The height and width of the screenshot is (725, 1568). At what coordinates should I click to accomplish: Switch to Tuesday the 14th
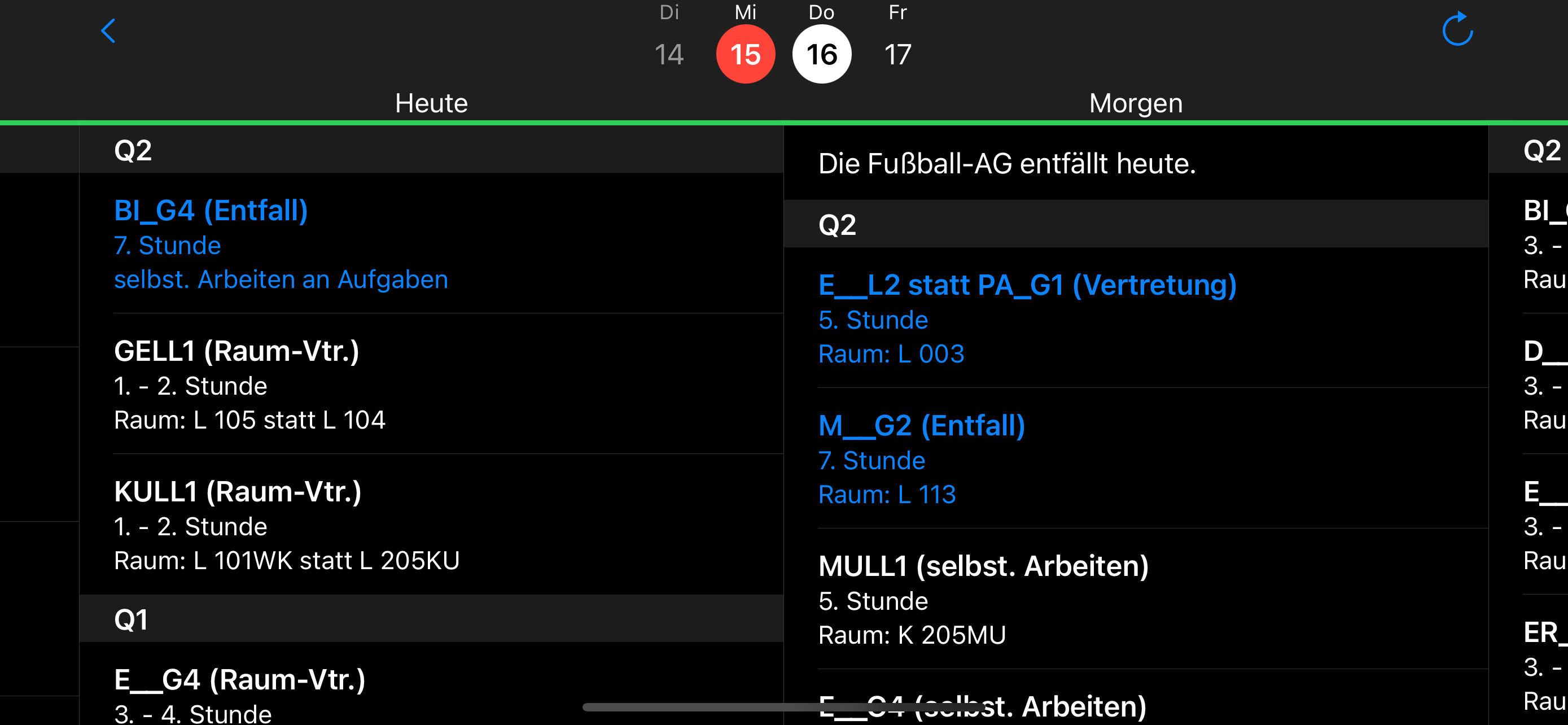click(669, 54)
